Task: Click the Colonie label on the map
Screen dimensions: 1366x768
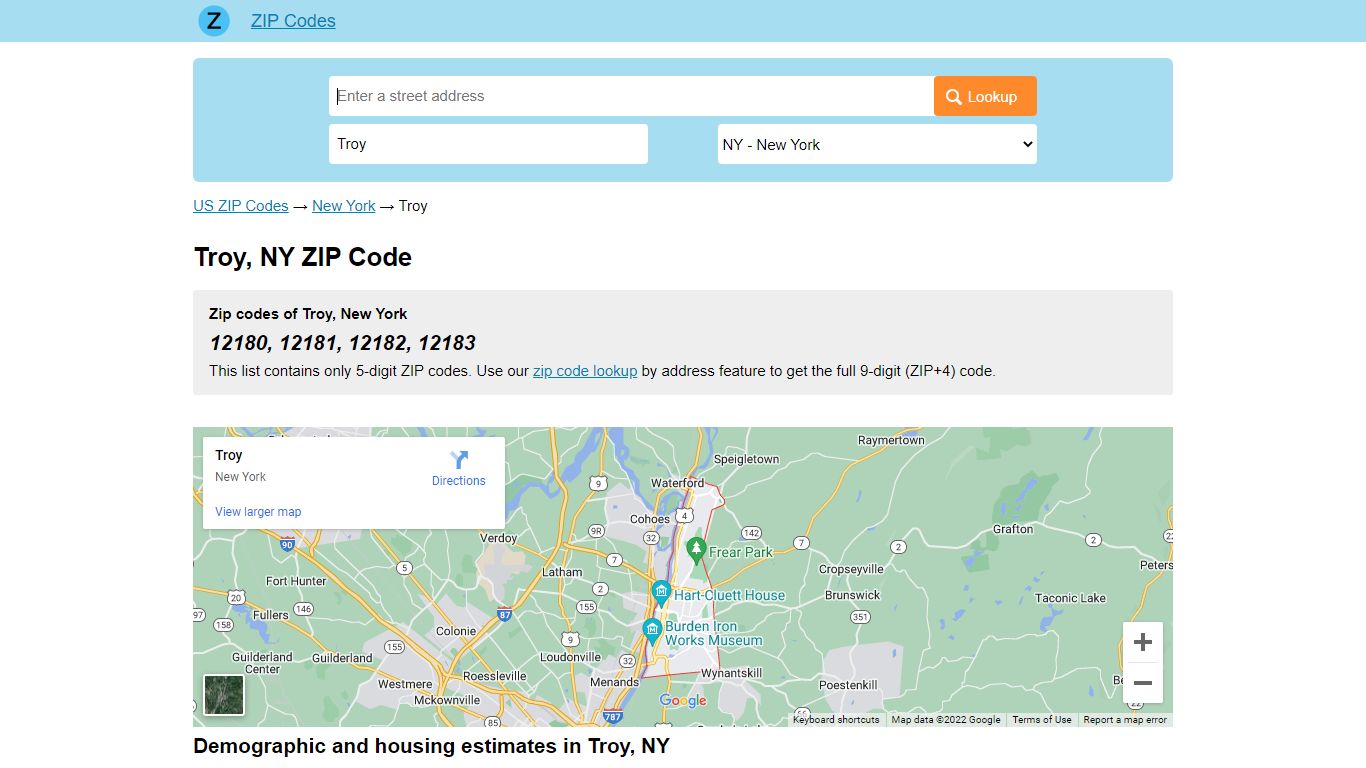Action: pyautogui.click(x=456, y=631)
